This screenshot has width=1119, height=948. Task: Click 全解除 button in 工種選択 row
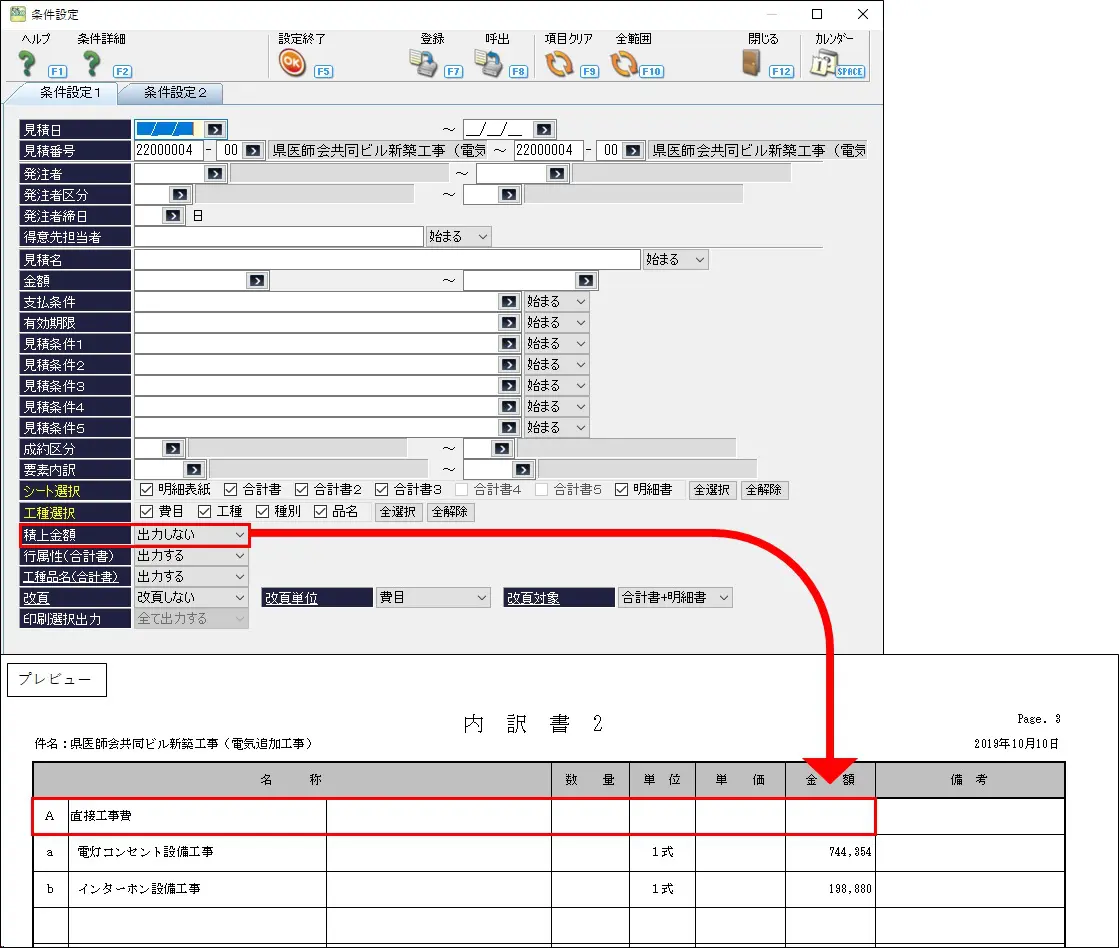[x=450, y=512]
